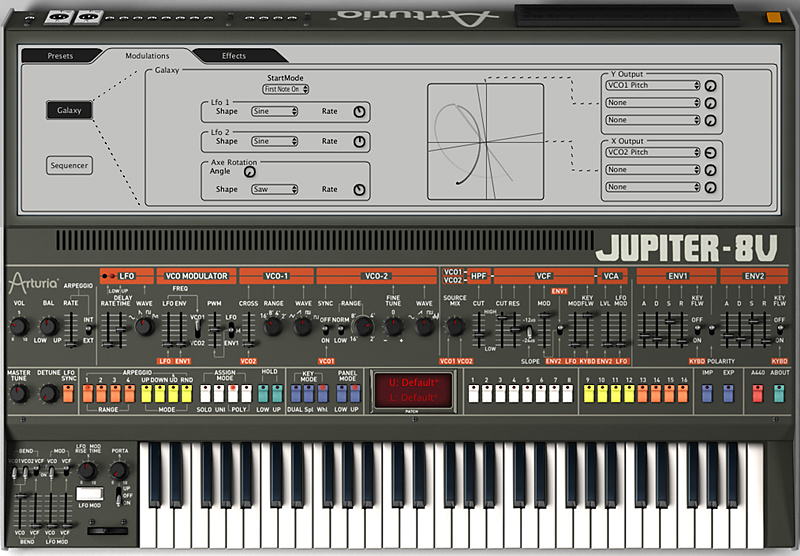Screen dimensions: 800x556
Task: Toggle ENV1 KEY FLW switch
Action: (x=697, y=330)
